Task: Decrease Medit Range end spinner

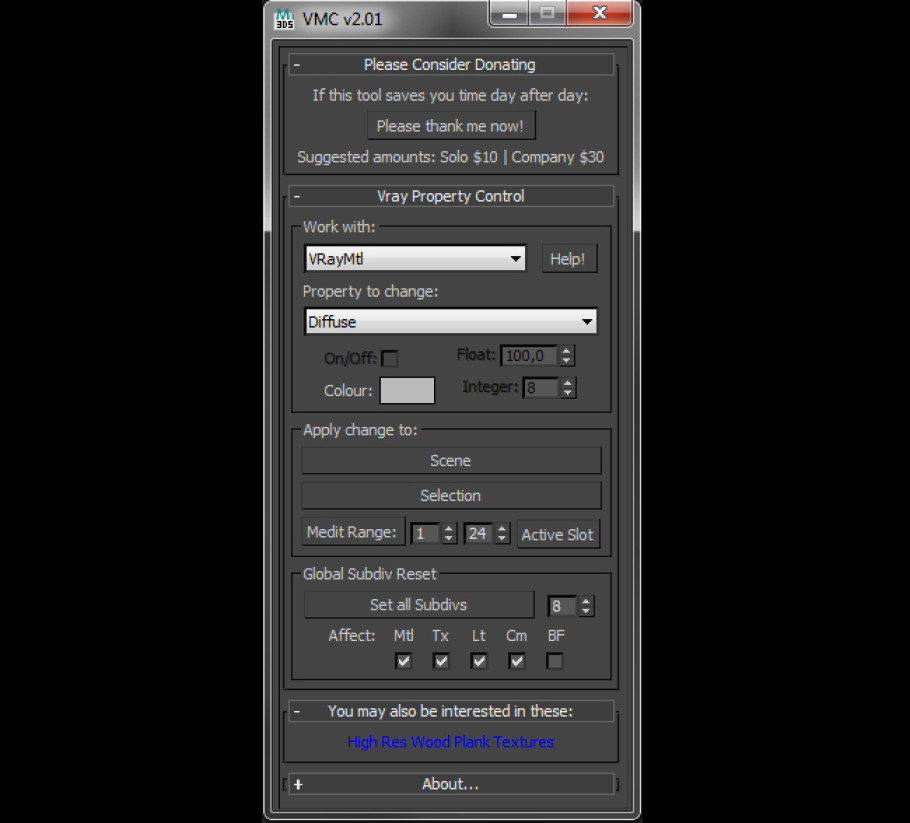Action: 502,539
